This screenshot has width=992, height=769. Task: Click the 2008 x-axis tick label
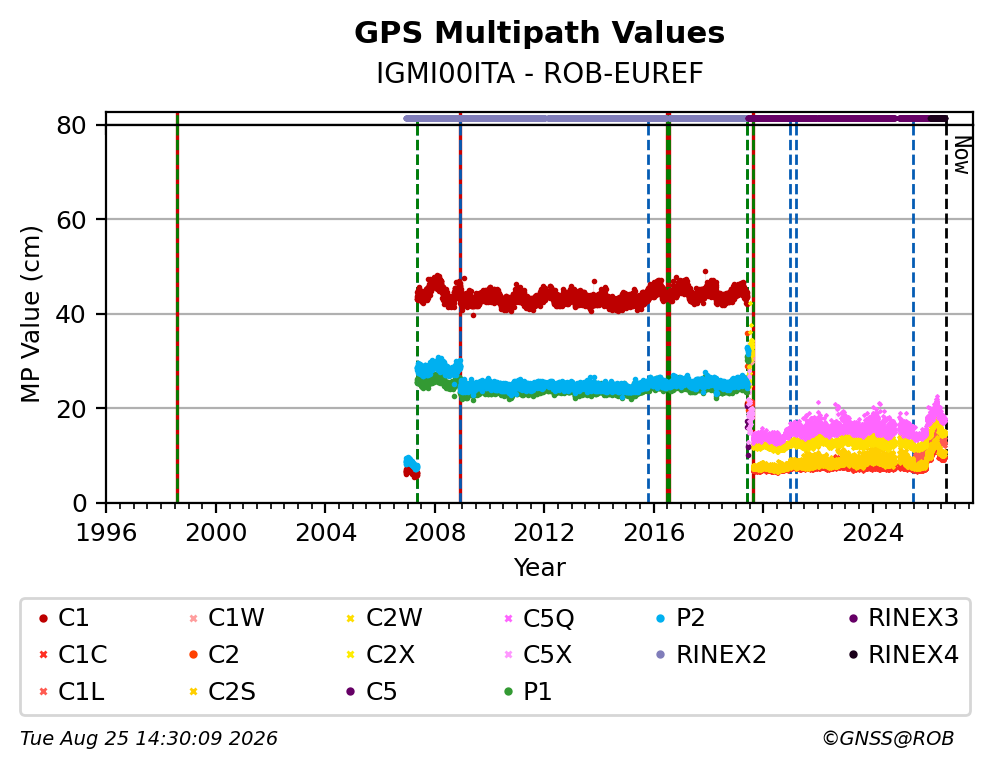point(434,533)
